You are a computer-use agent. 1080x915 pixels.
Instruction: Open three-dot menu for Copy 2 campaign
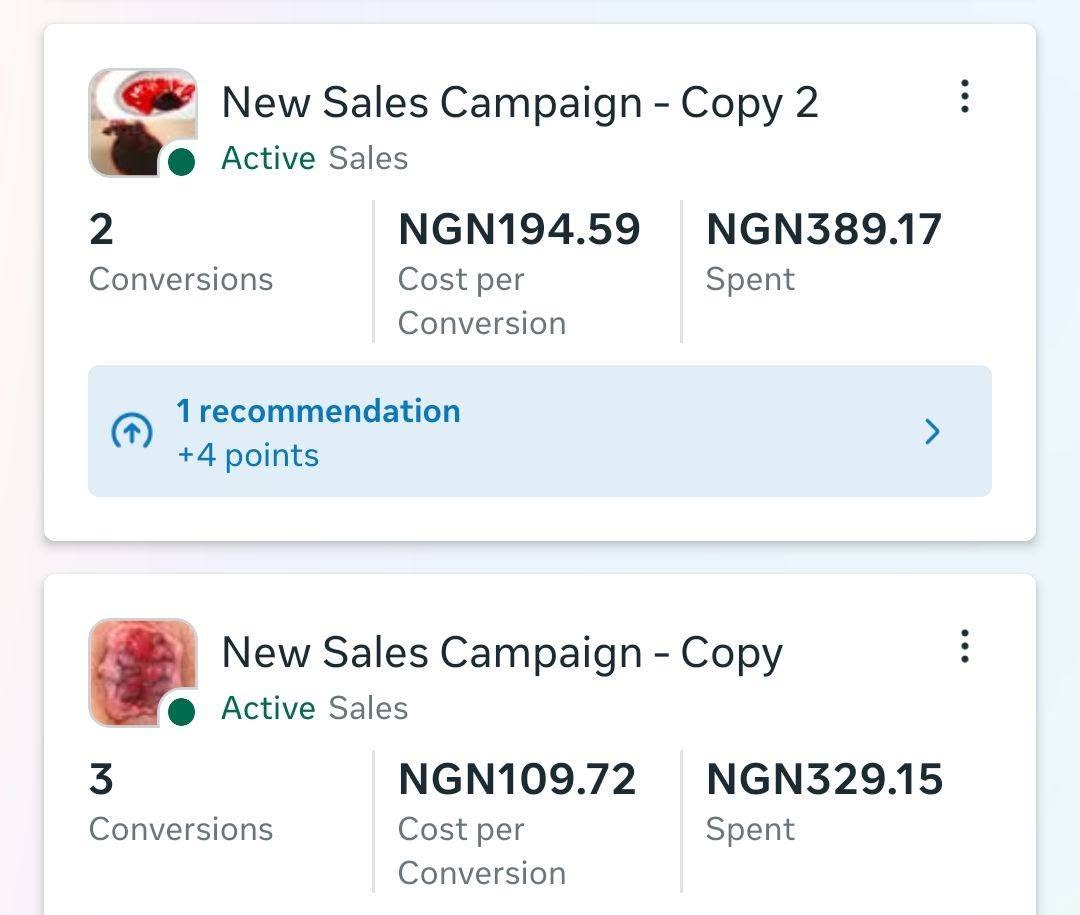click(x=965, y=96)
